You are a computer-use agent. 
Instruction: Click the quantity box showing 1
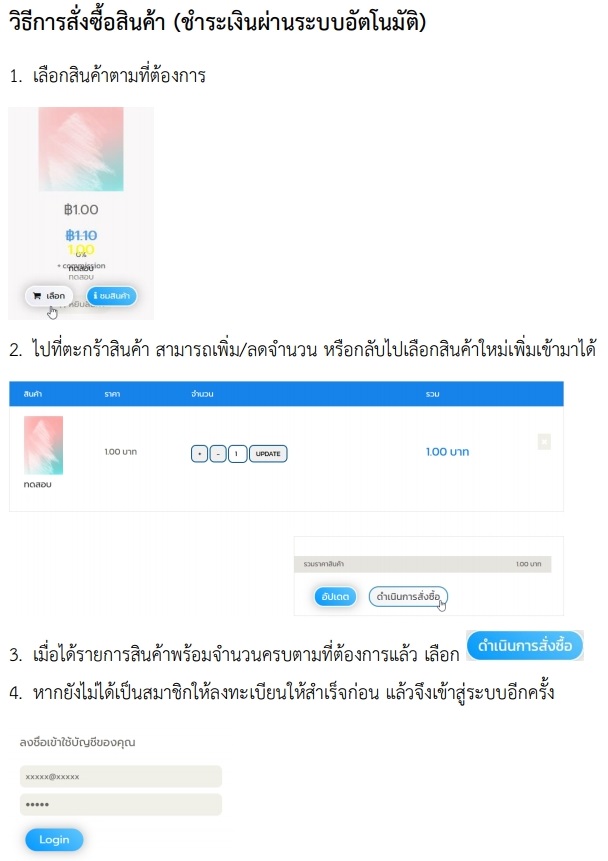pos(237,454)
